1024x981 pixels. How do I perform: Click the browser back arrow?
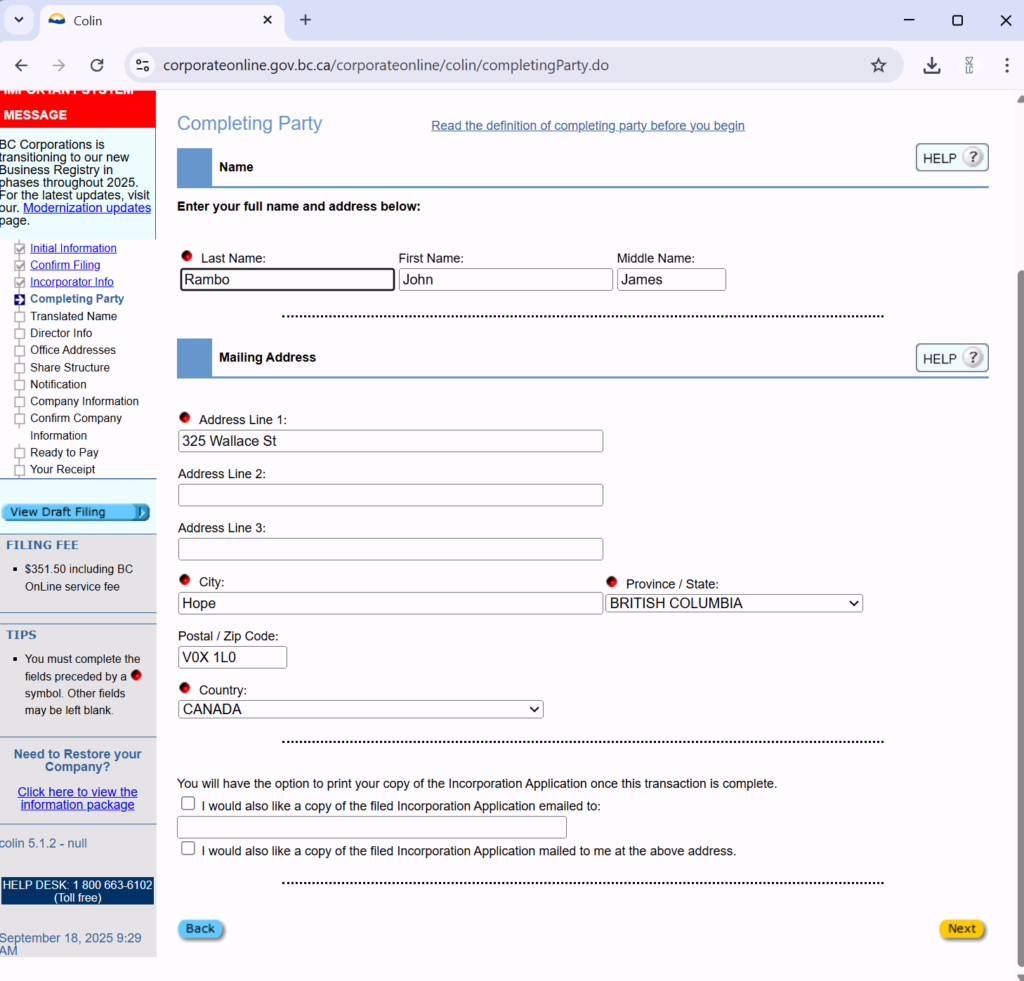[21, 65]
